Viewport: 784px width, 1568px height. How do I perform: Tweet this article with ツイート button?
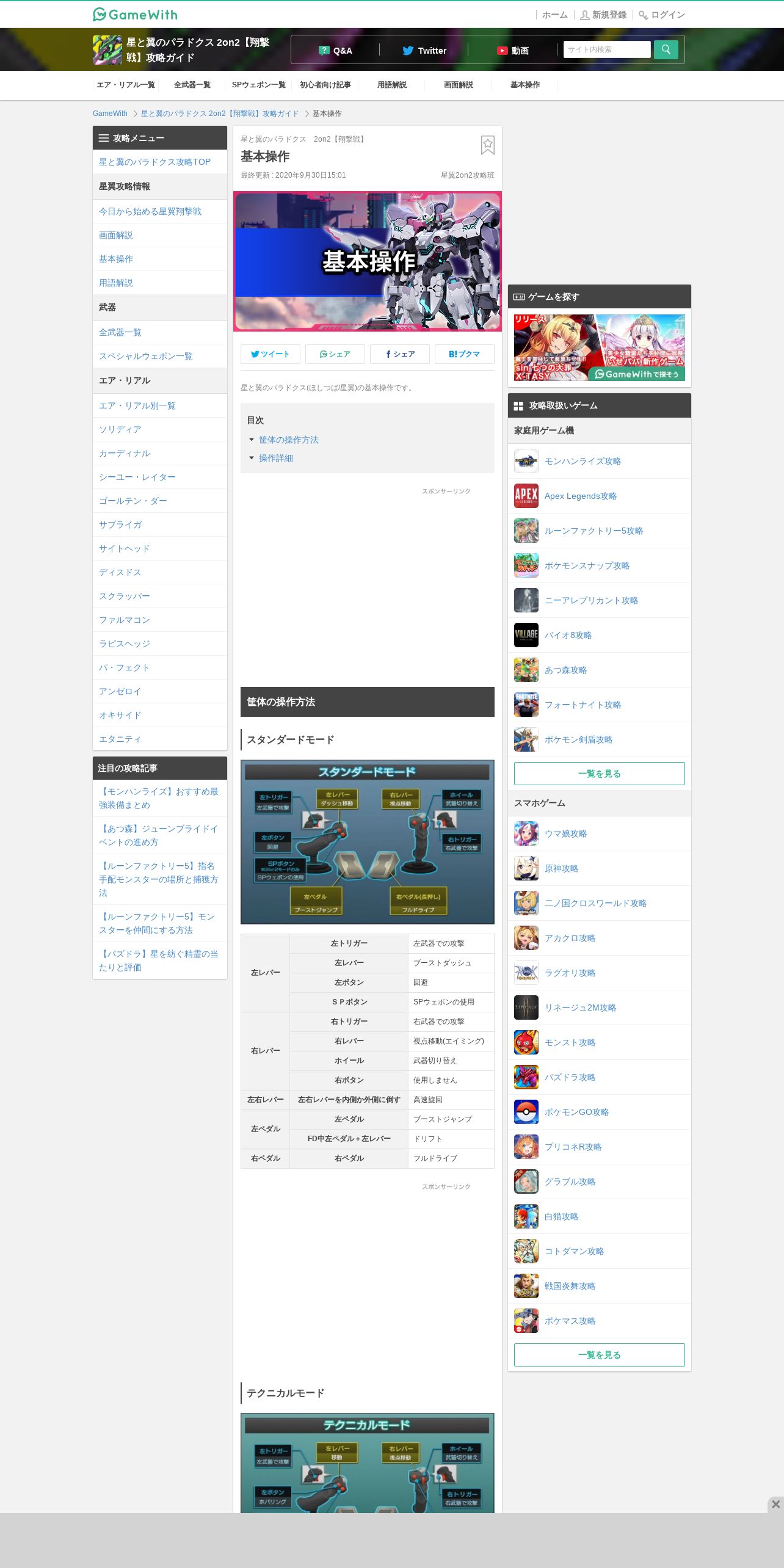point(270,354)
